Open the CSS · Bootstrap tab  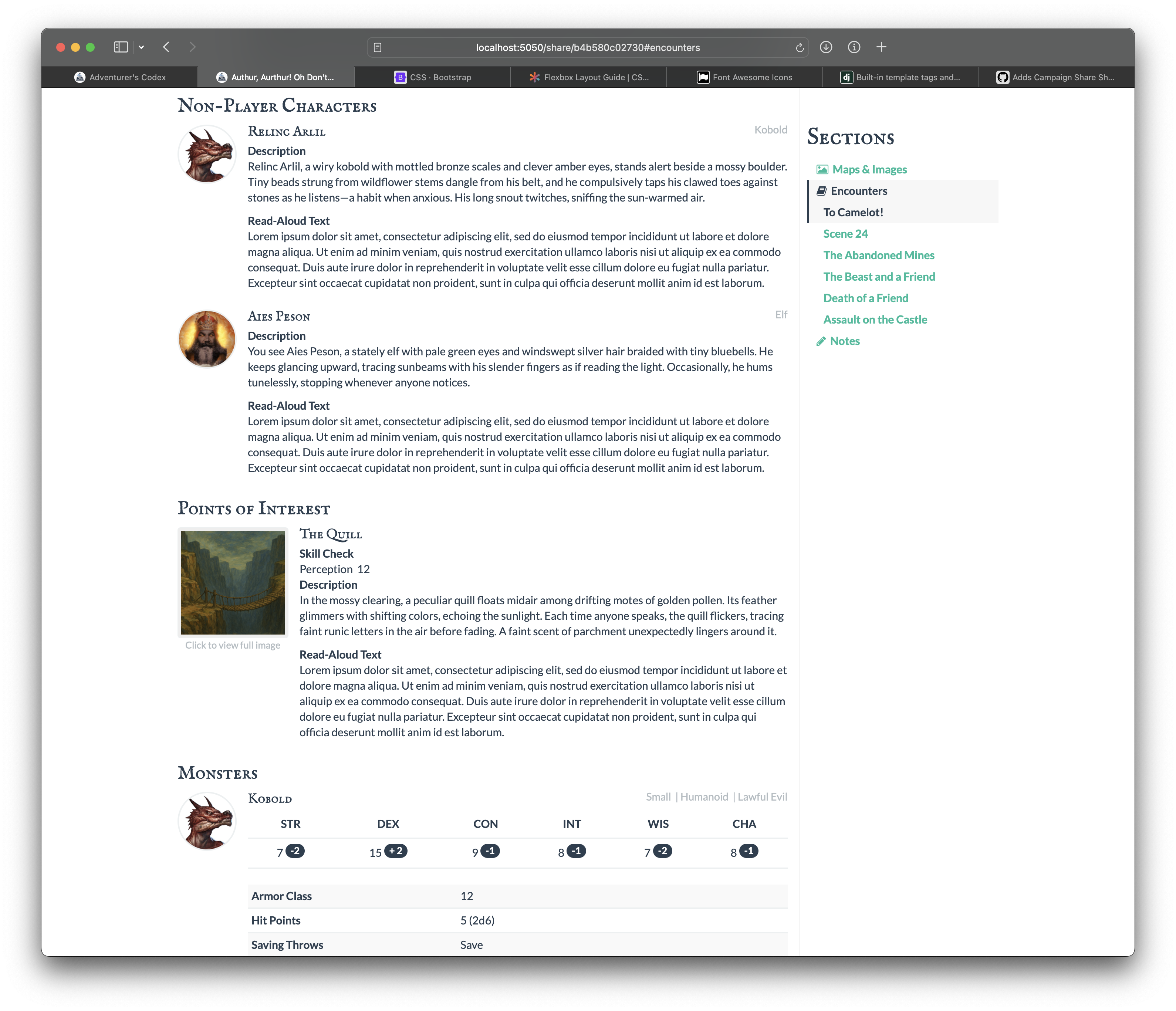coord(432,77)
